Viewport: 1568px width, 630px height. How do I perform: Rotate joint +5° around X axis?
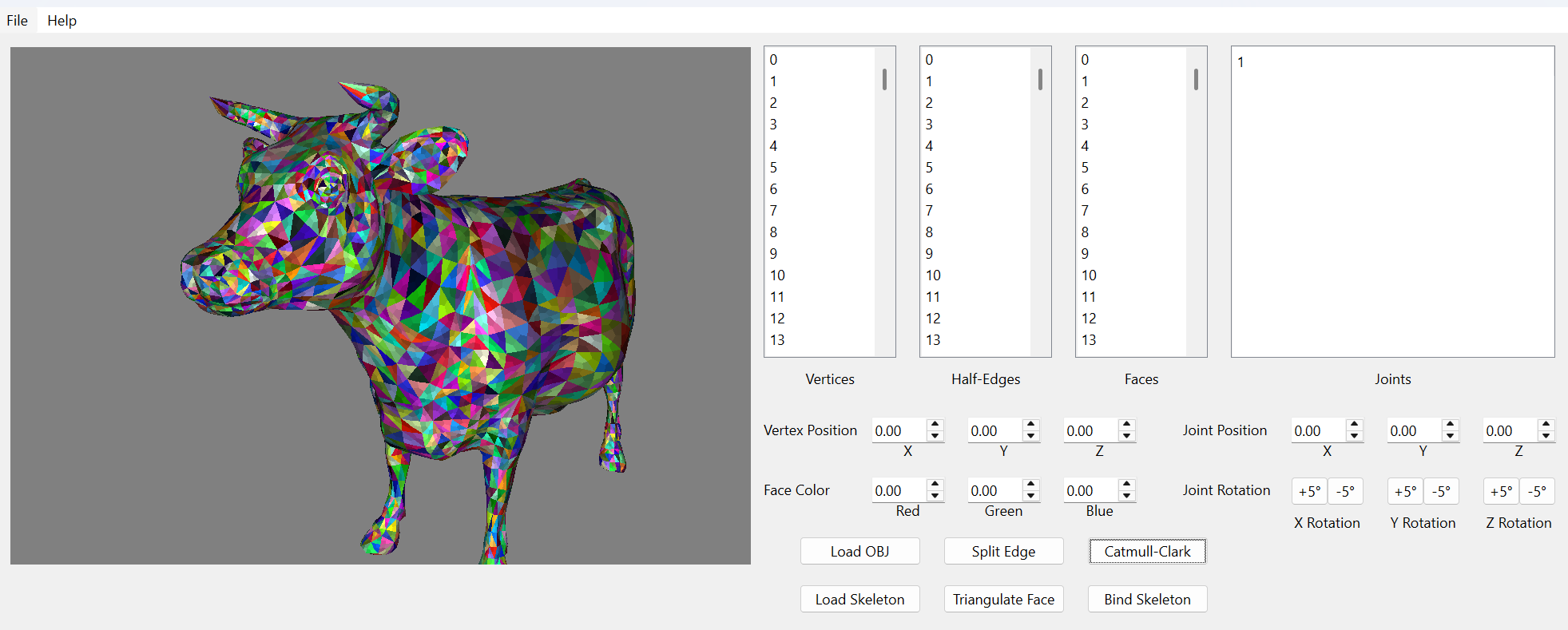pos(1309,491)
